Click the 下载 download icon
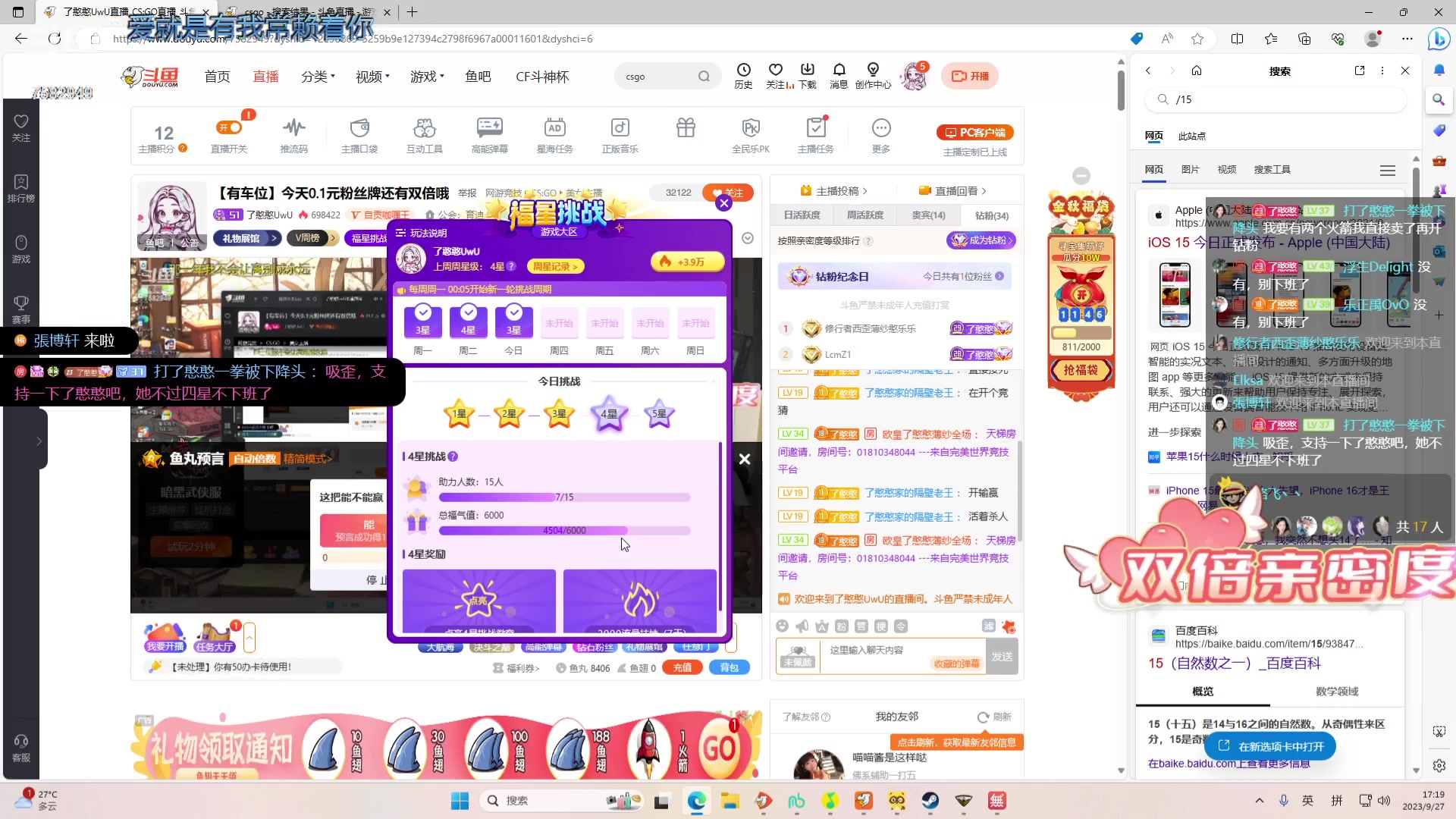 coord(808,75)
